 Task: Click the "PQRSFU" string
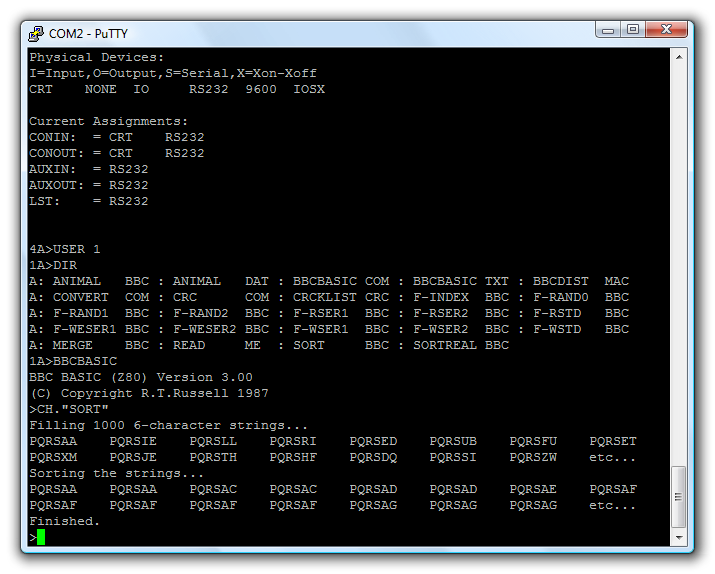click(x=533, y=441)
